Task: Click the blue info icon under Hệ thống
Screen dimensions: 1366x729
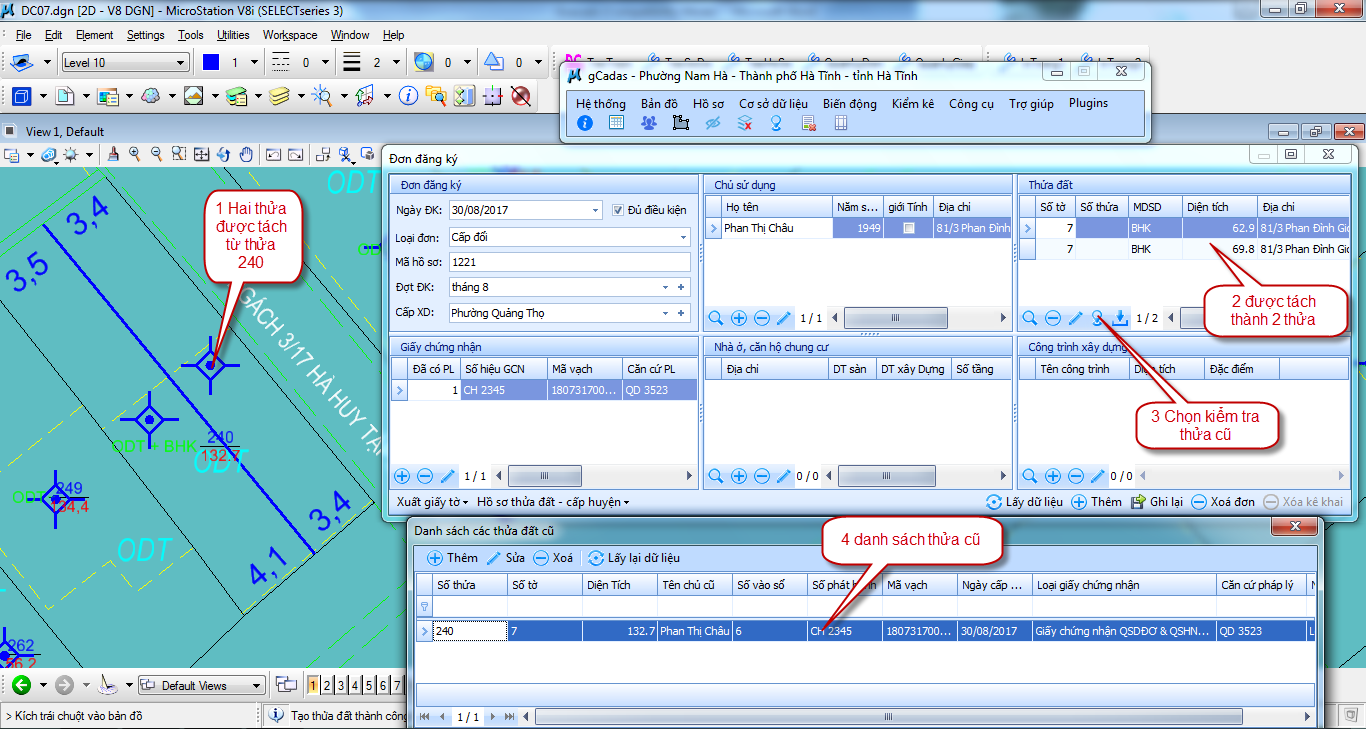Action: click(585, 123)
